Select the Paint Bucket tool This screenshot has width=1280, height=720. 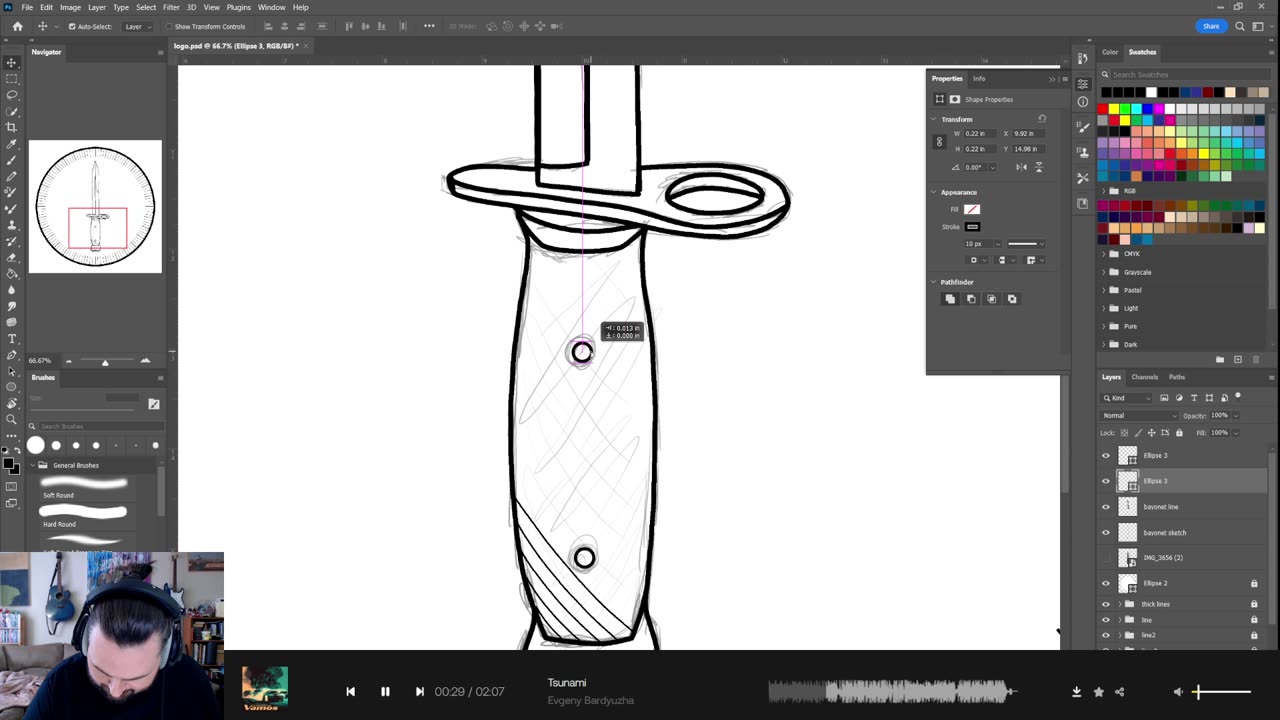12,273
